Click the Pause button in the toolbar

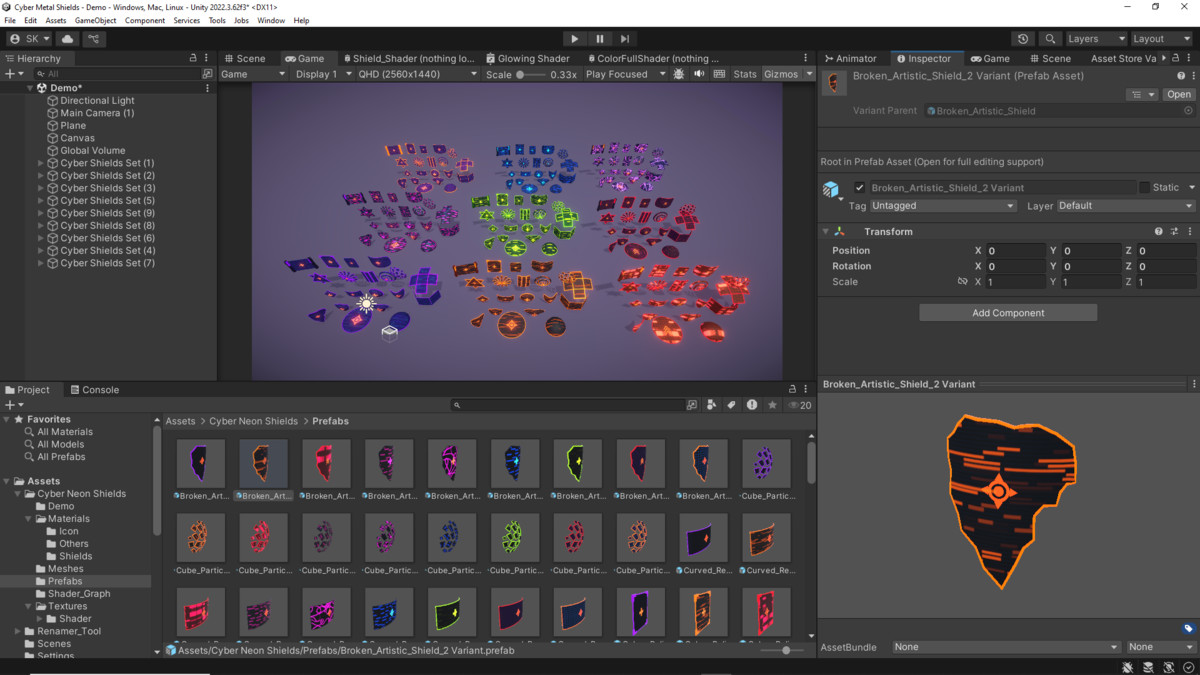[599, 38]
